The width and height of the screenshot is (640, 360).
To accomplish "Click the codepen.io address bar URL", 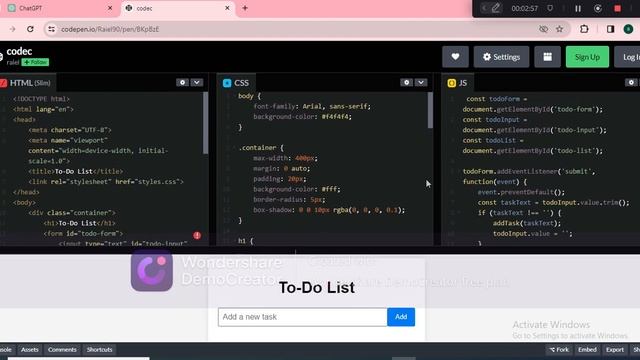I will [110, 29].
